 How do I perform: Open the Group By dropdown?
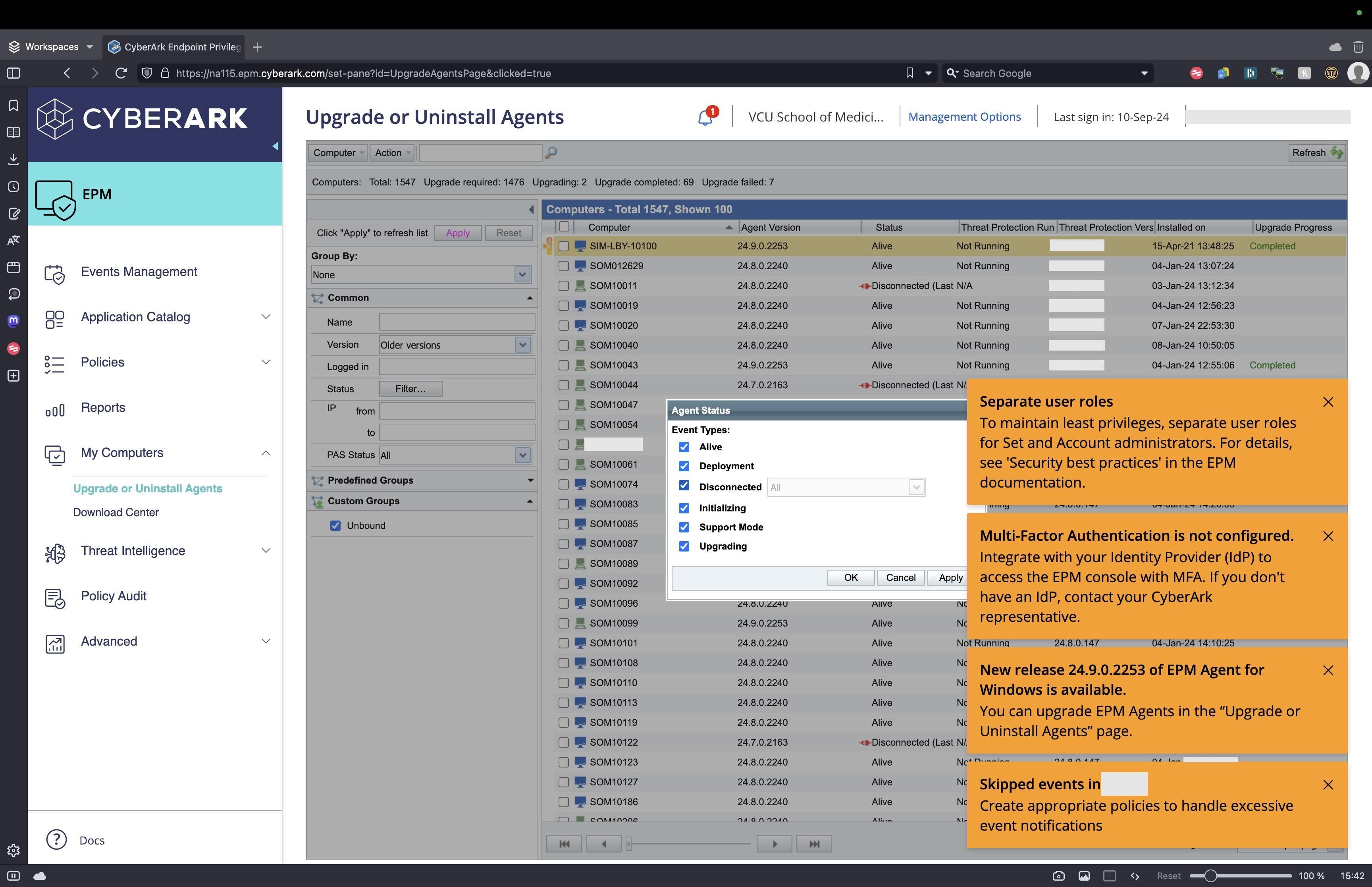522,275
